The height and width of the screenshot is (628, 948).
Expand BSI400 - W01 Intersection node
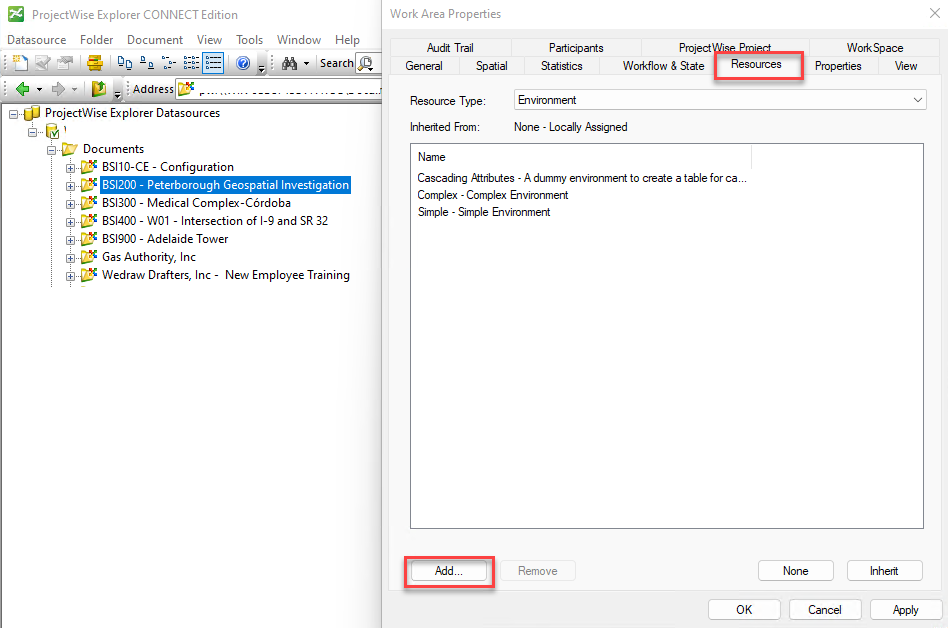[70, 222]
